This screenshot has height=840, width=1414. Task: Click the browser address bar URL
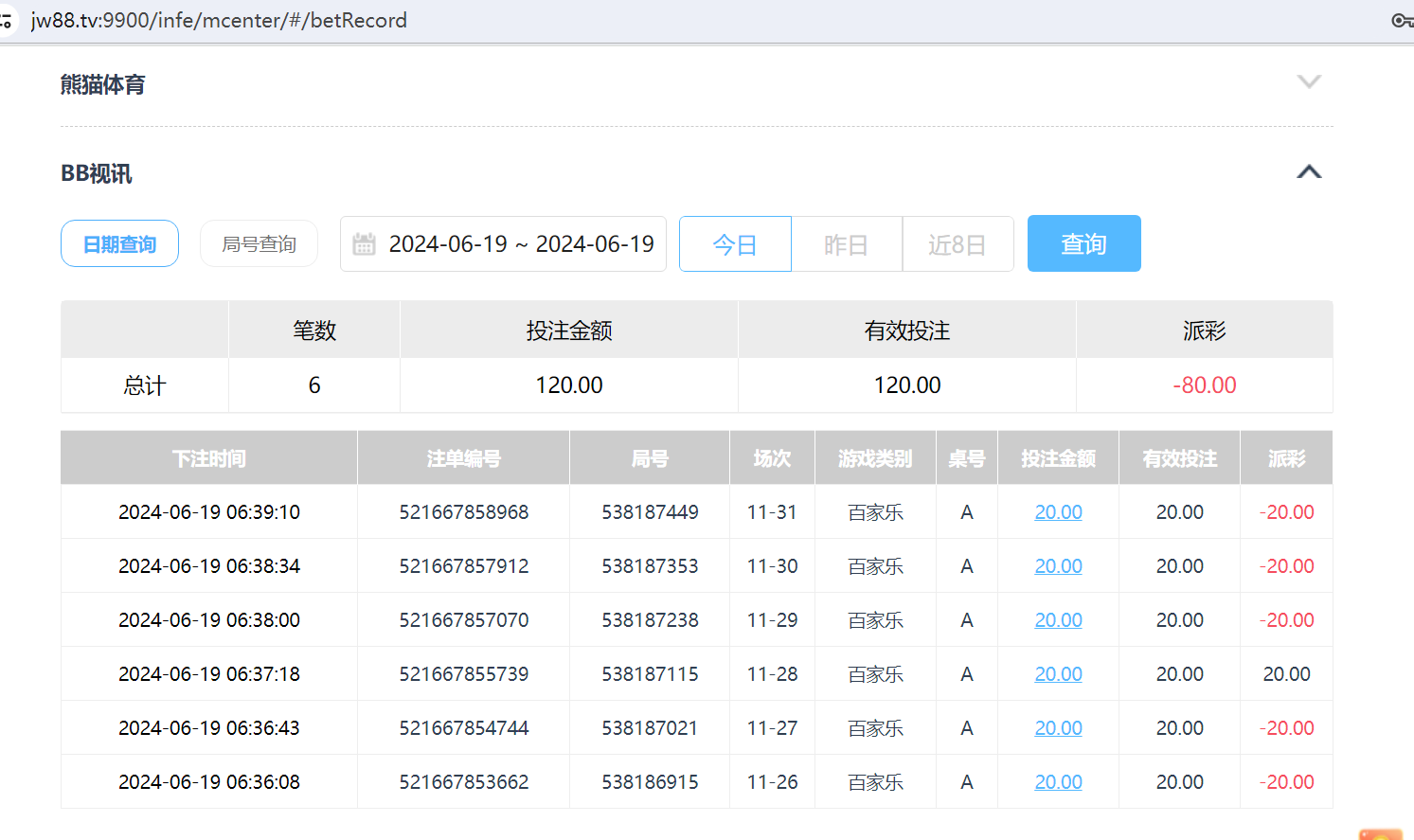tap(218, 20)
